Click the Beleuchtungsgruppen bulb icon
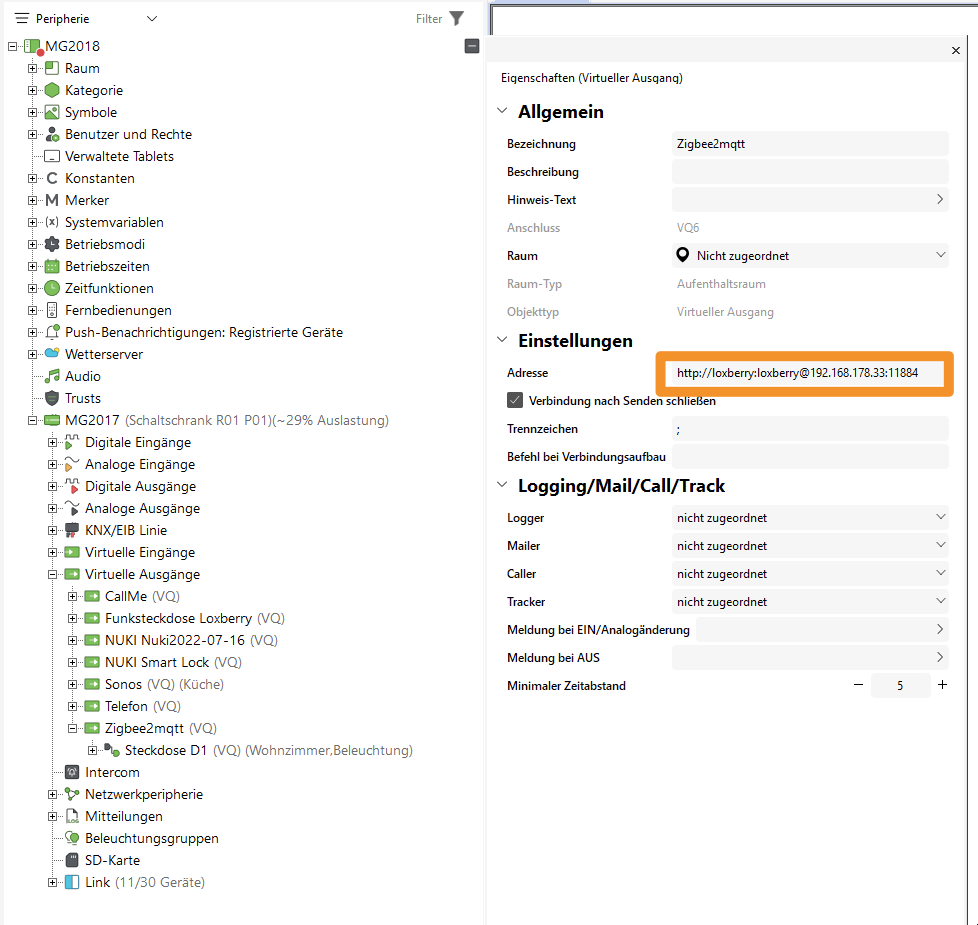This screenshot has height=925, width=978. point(72,838)
